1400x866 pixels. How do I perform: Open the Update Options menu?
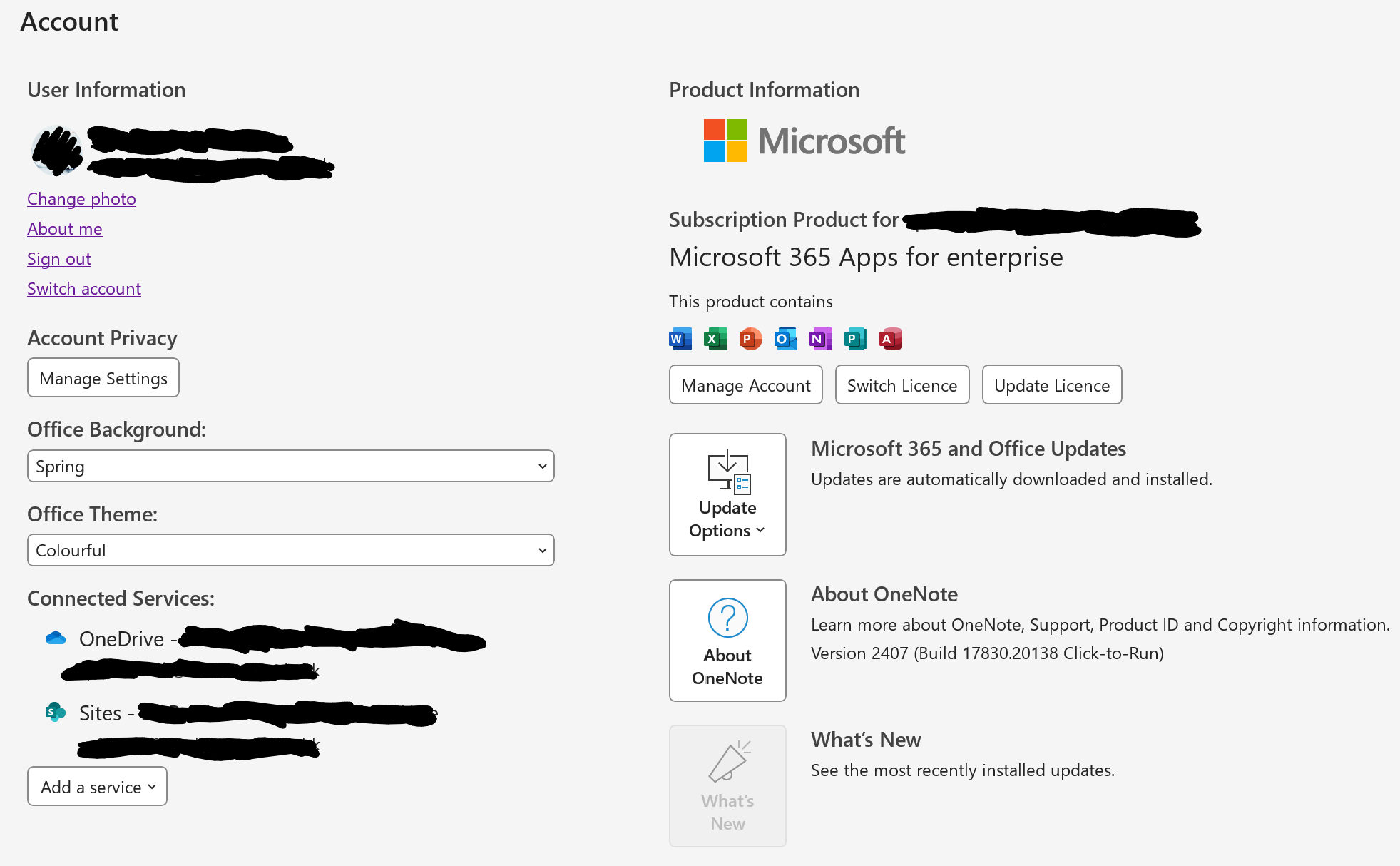coord(727,494)
